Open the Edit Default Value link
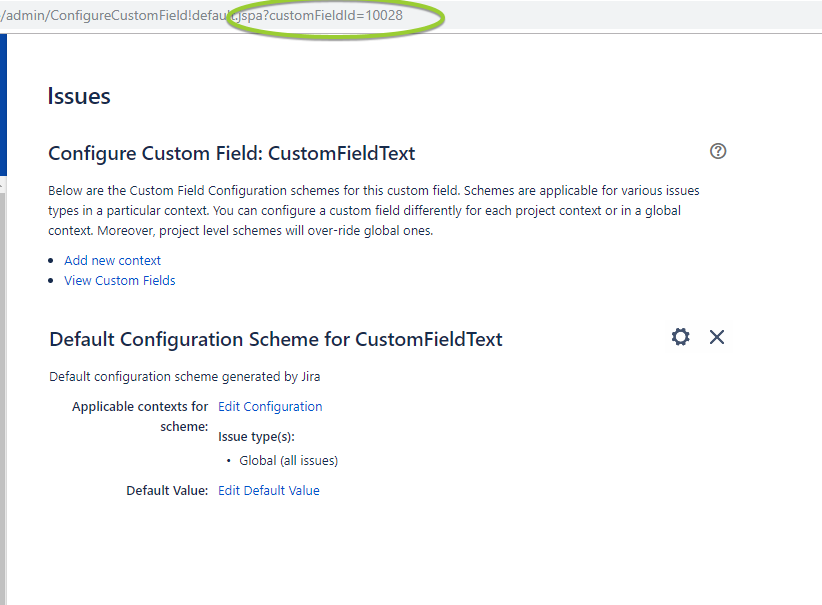Viewport: 822px width, 605px height. (269, 490)
